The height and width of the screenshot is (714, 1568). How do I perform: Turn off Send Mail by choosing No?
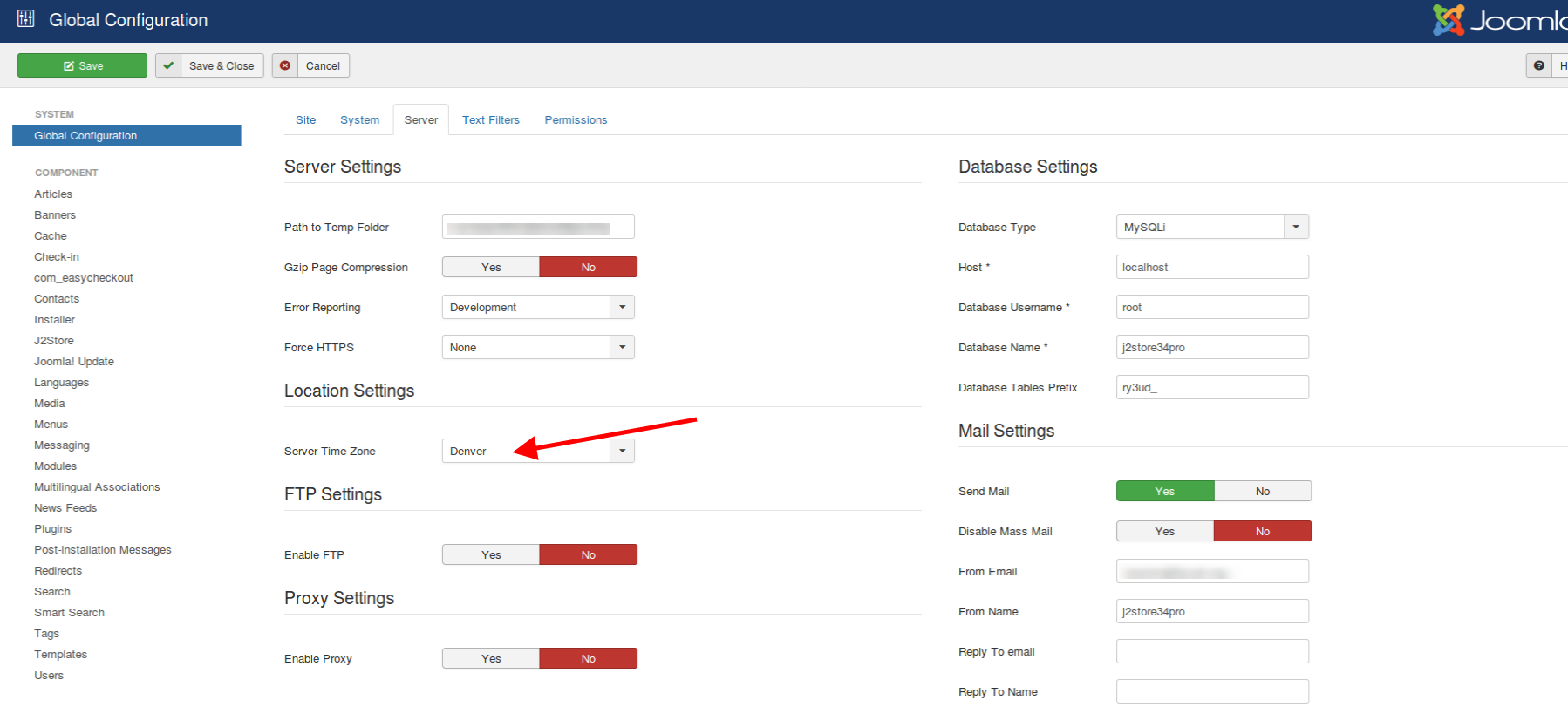1262,492
